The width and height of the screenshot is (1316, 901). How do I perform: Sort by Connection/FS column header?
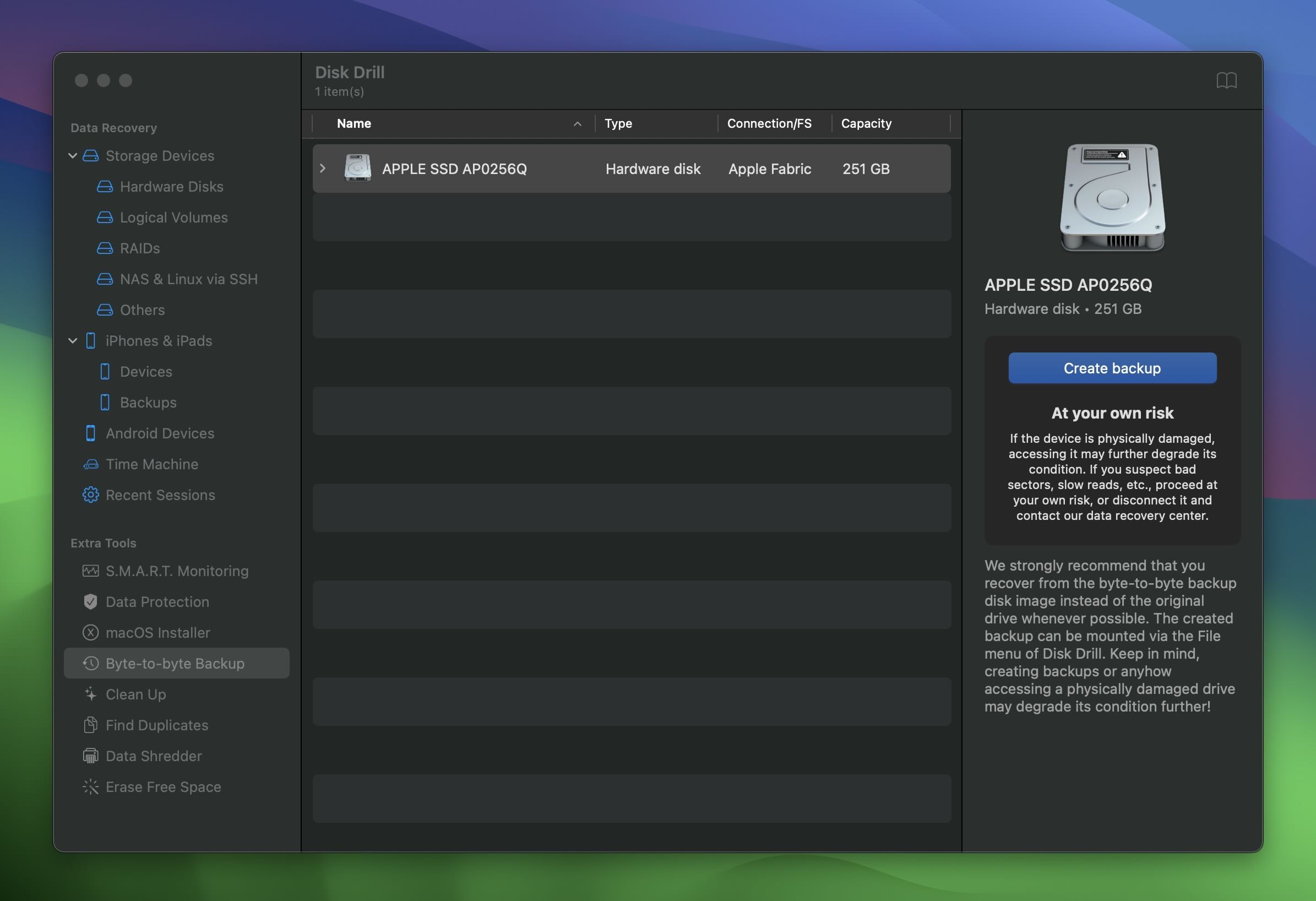tap(769, 123)
